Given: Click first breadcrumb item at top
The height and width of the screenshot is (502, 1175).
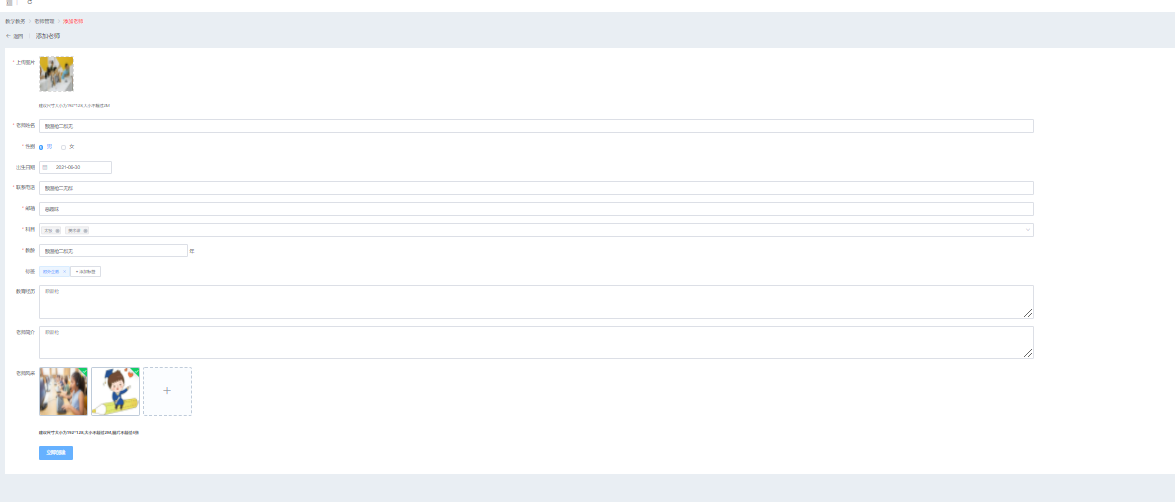Looking at the screenshot, I should pos(15,21).
